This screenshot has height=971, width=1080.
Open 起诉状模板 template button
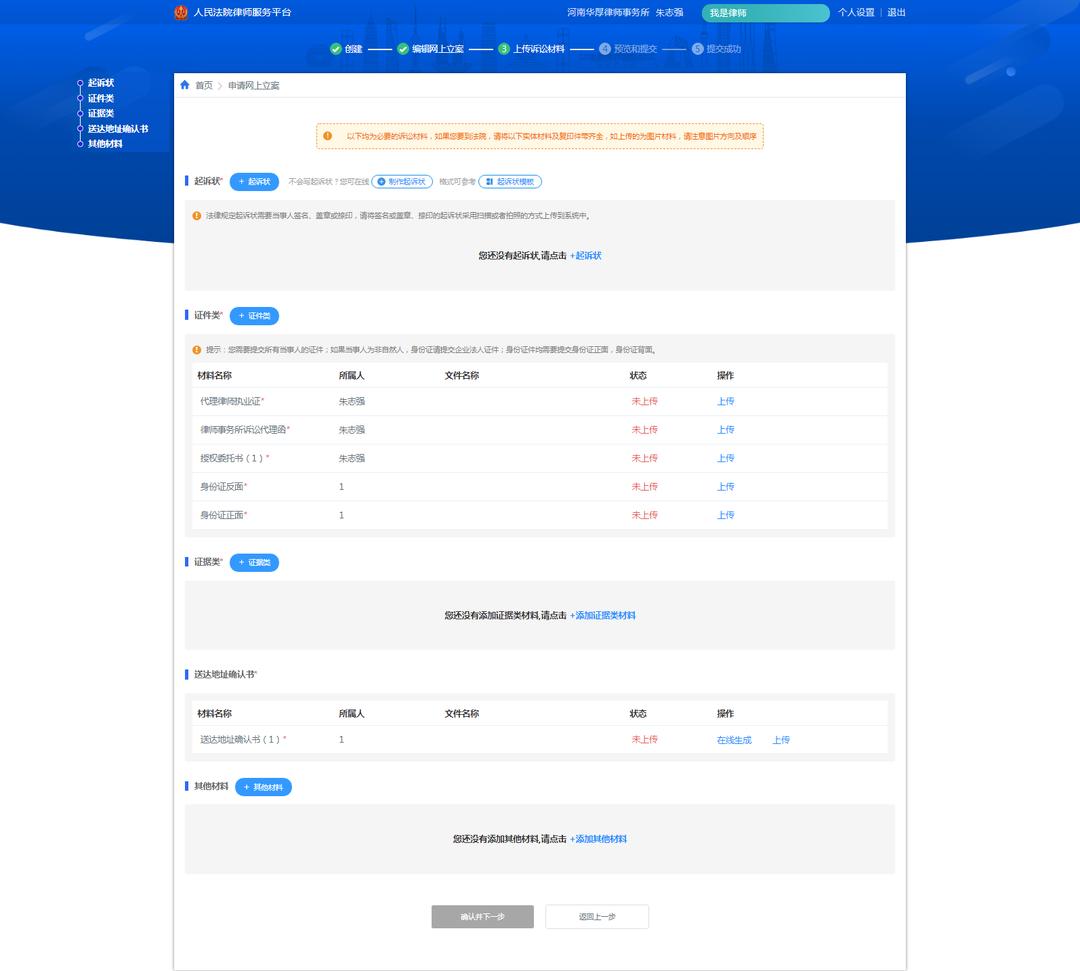click(x=510, y=182)
